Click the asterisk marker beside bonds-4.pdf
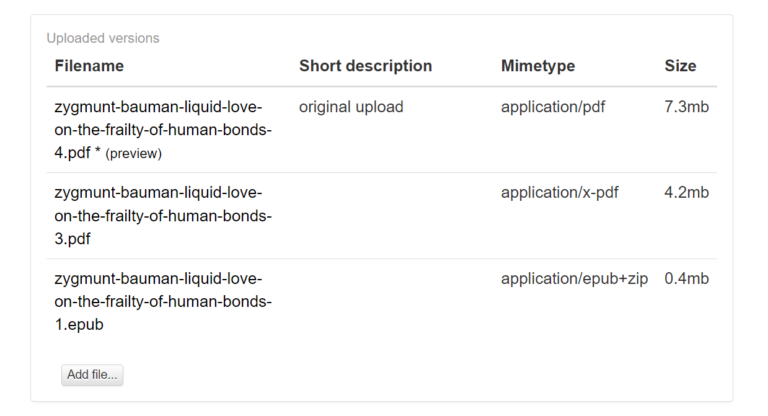The image size is (768, 416). [97, 154]
